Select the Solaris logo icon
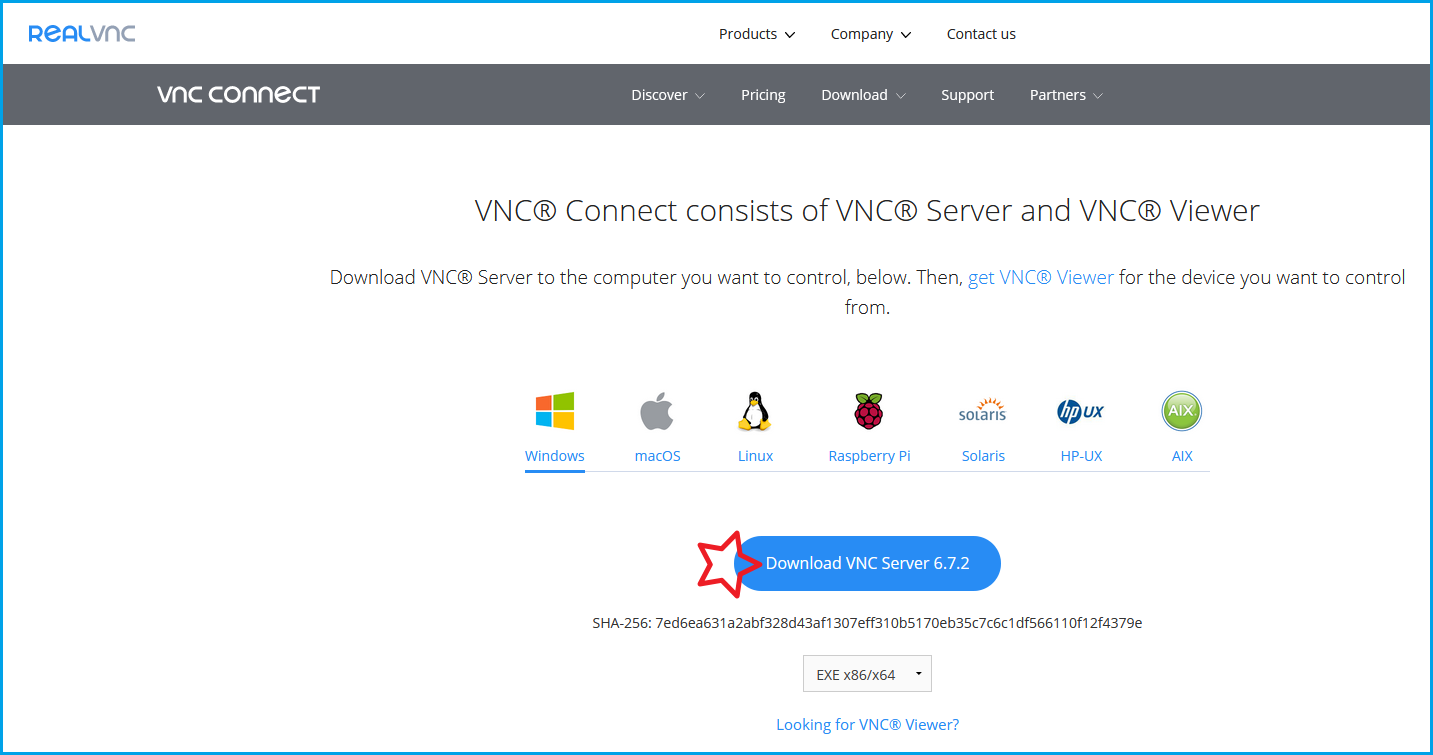Viewport: 1433px width, 755px height. (x=983, y=411)
